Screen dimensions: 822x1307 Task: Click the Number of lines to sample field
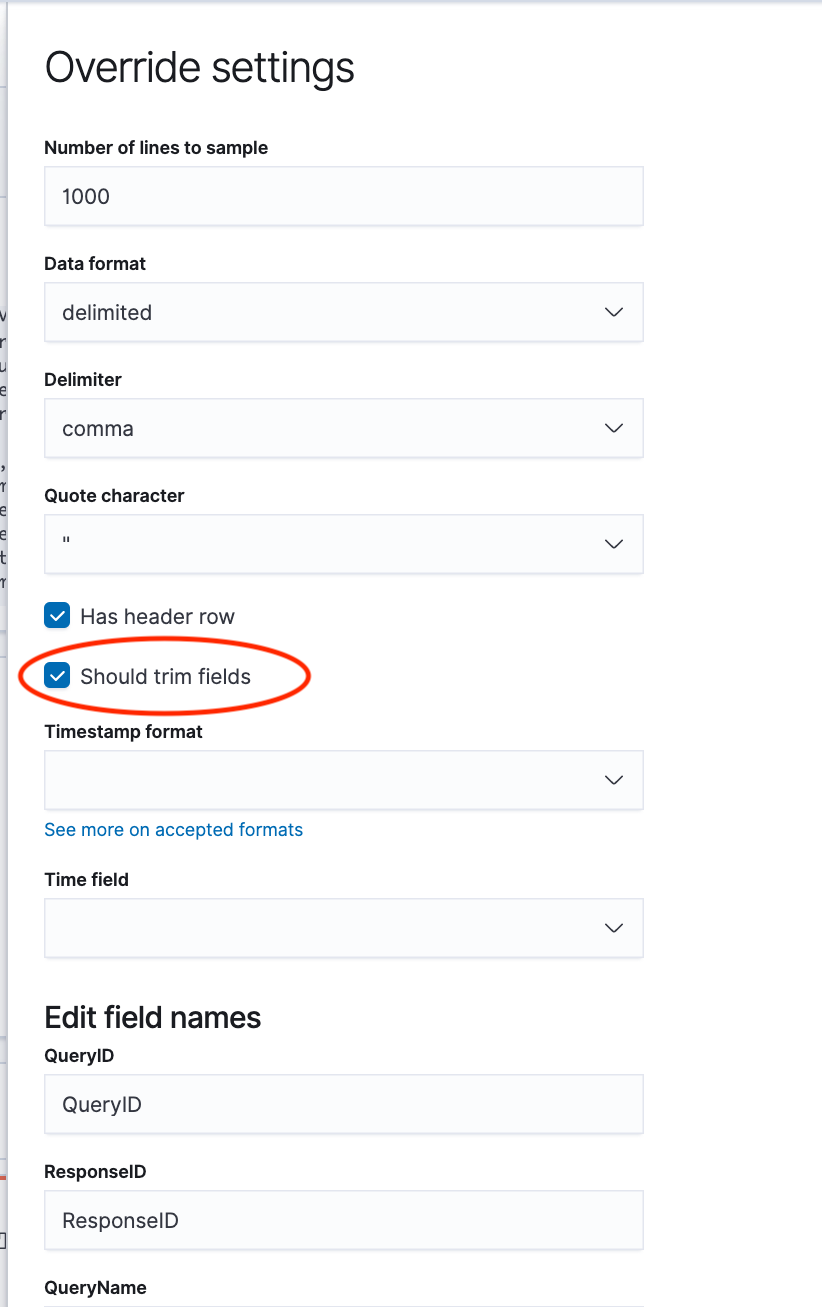343,196
